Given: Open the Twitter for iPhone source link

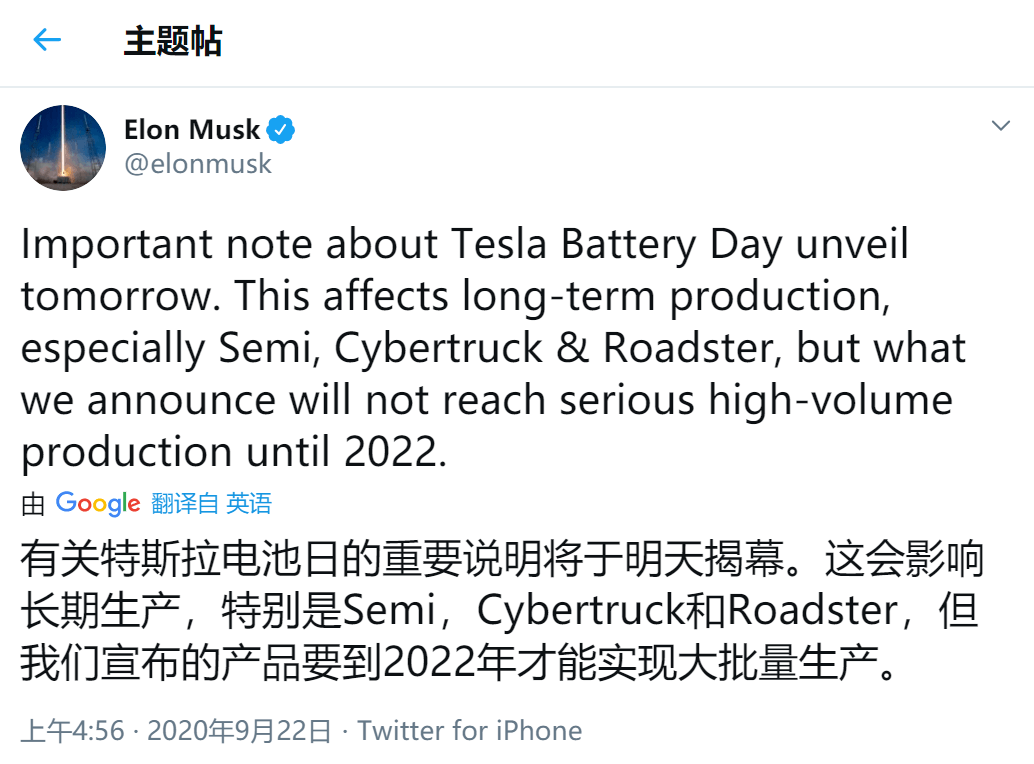Looking at the screenshot, I should click(470, 731).
